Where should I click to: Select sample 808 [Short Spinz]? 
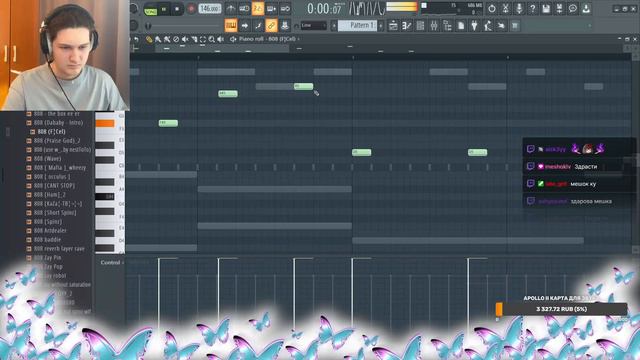[x=55, y=212]
